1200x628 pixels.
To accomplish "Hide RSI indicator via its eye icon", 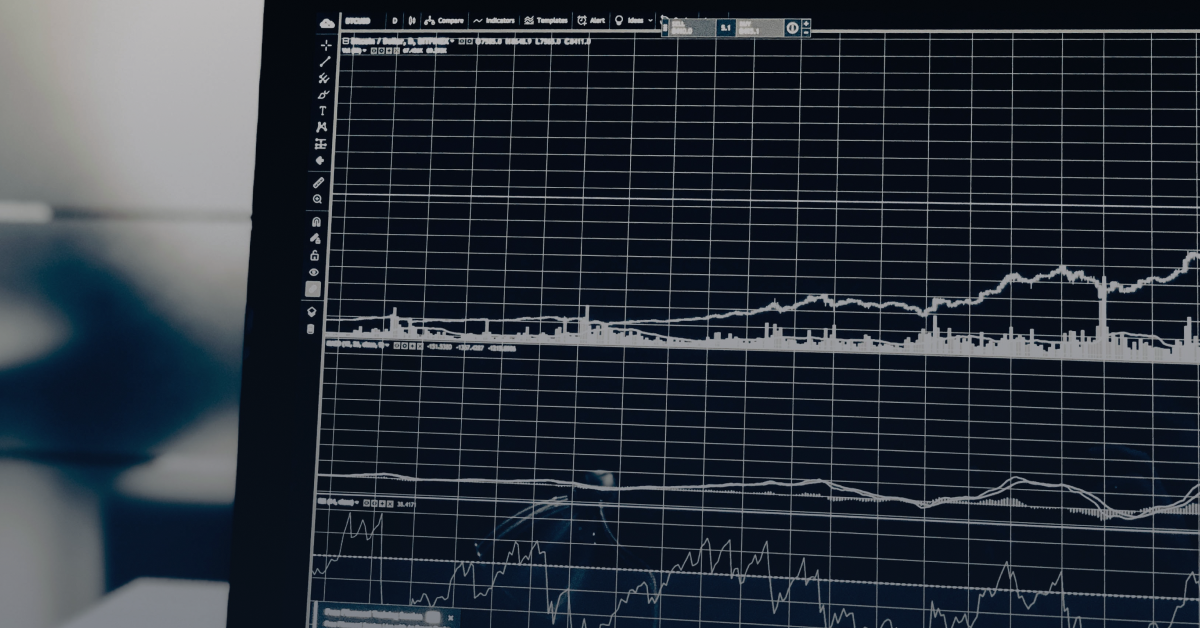I will pos(367,503).
